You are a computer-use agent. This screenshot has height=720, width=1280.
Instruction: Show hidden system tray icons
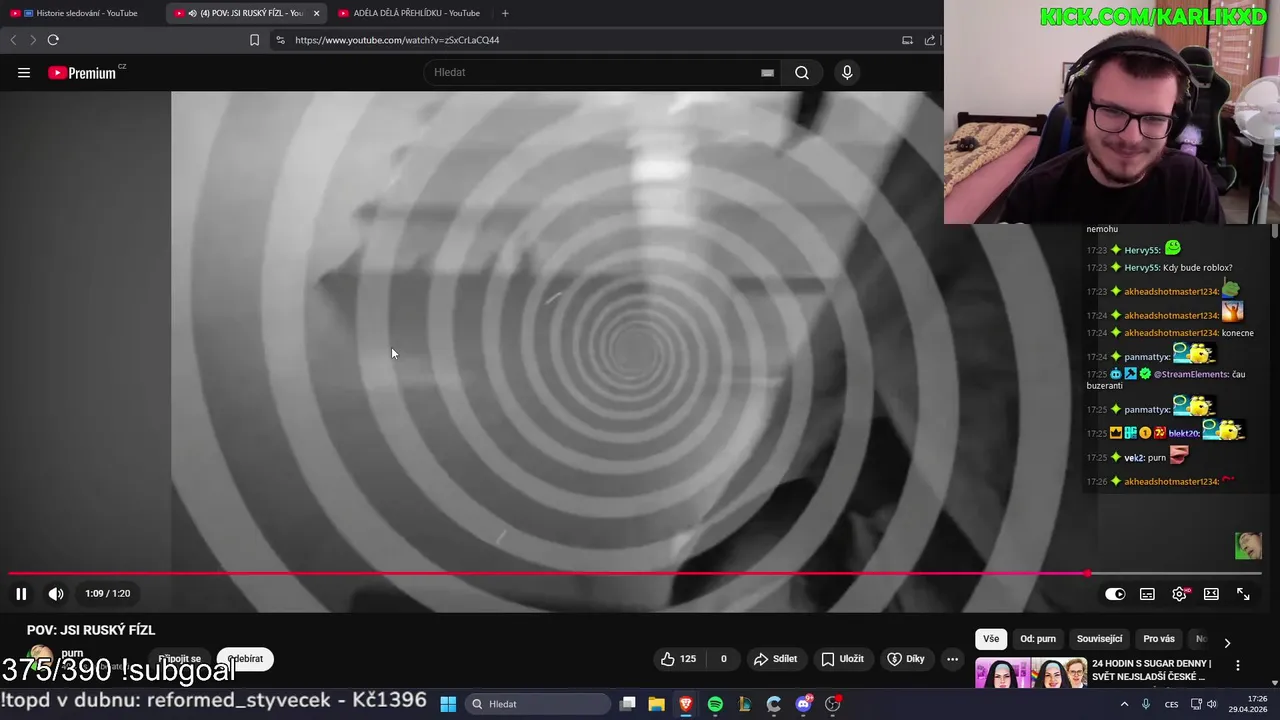1124,704
